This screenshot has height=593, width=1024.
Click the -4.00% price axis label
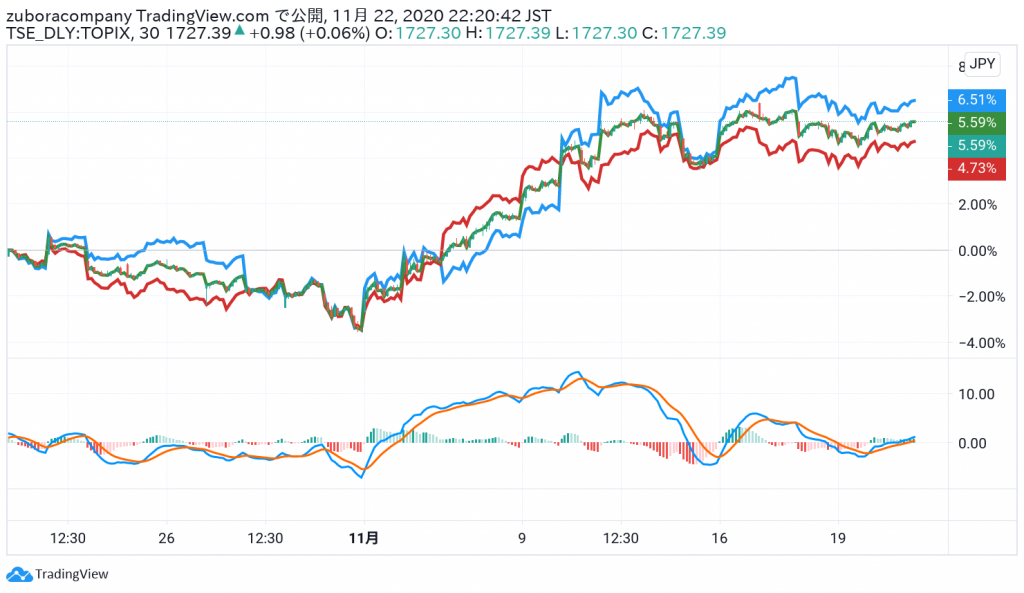coord(975,343)
